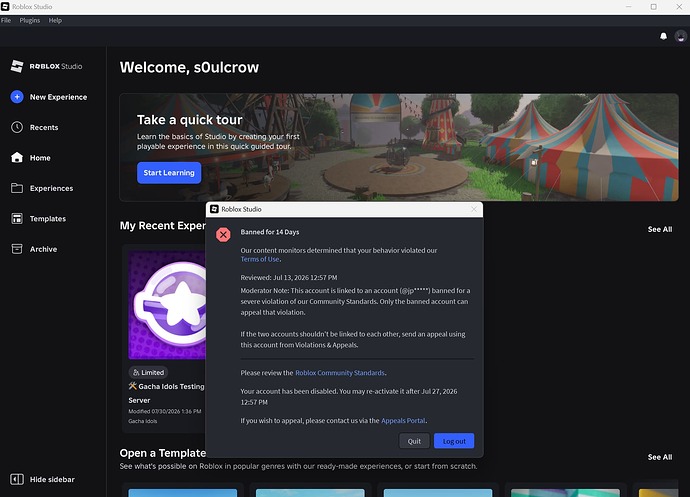Click the Roblox Studio title bar app icon
690x497 pixels.
[5, 7]
